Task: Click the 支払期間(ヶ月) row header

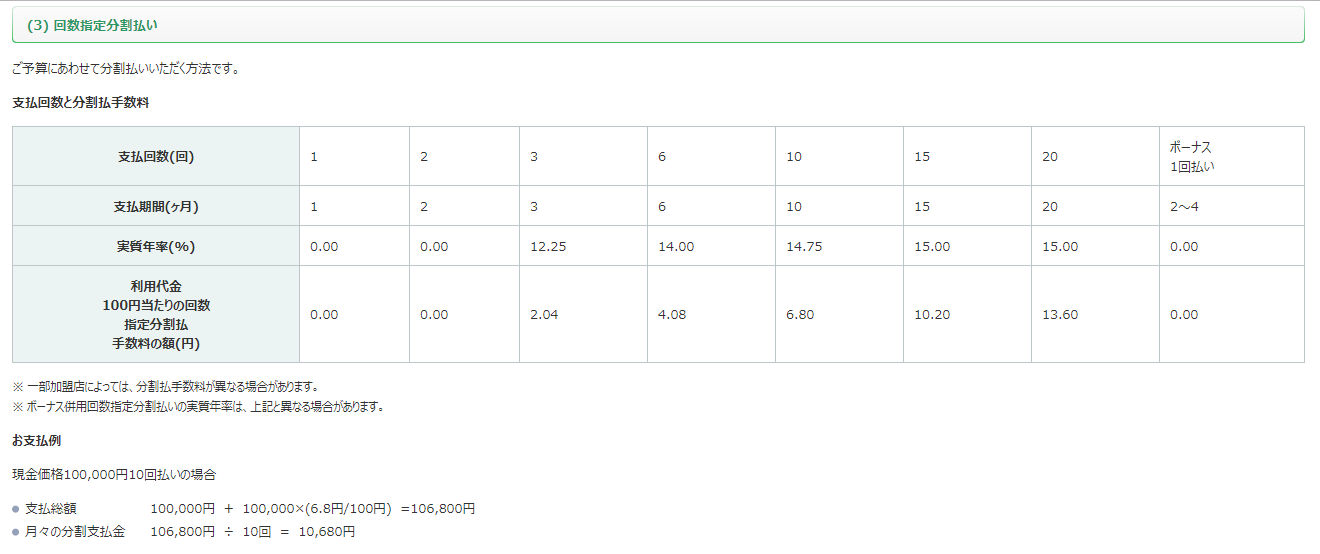Action: 155,207
